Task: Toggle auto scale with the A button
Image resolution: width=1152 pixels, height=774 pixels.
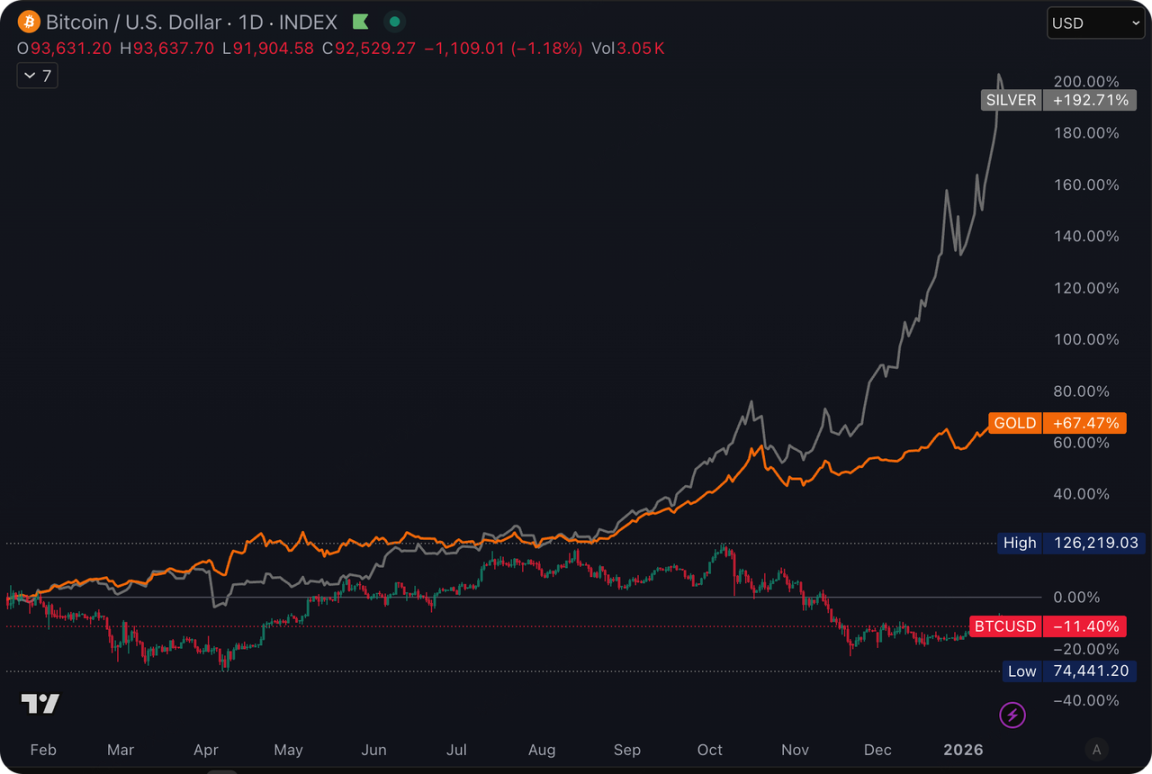Action: (1097, 749)
